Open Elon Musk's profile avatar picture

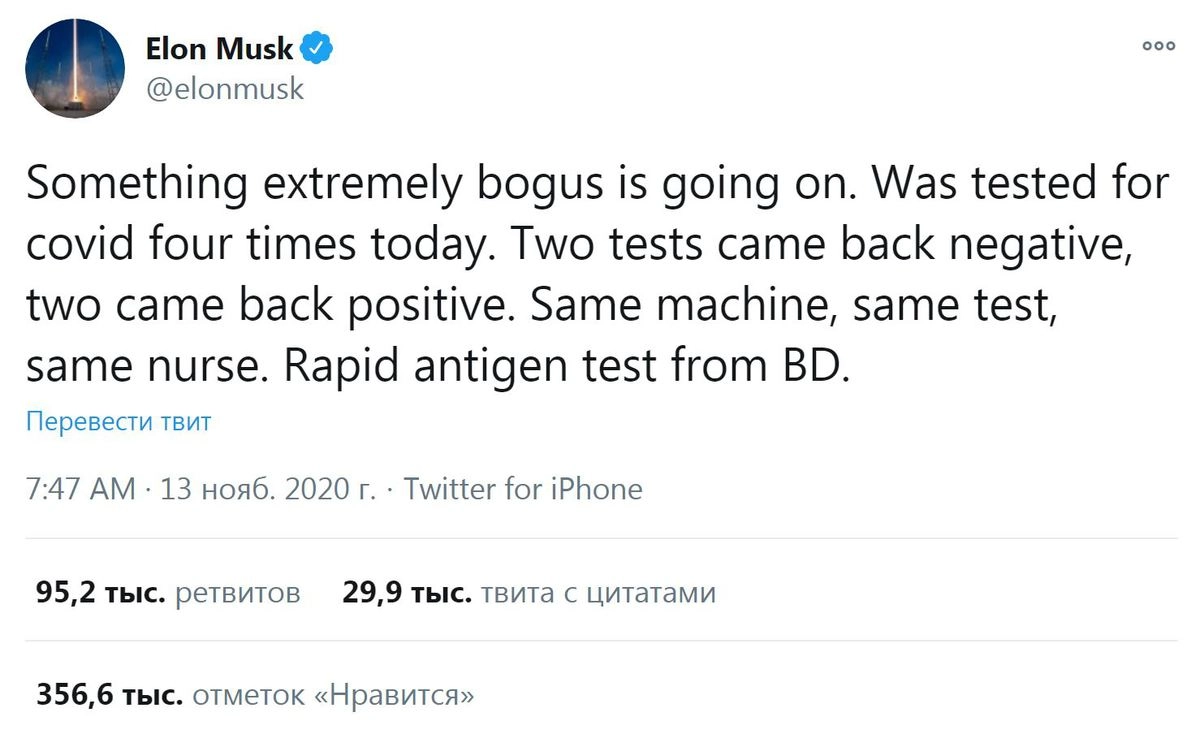click(74, 67)
